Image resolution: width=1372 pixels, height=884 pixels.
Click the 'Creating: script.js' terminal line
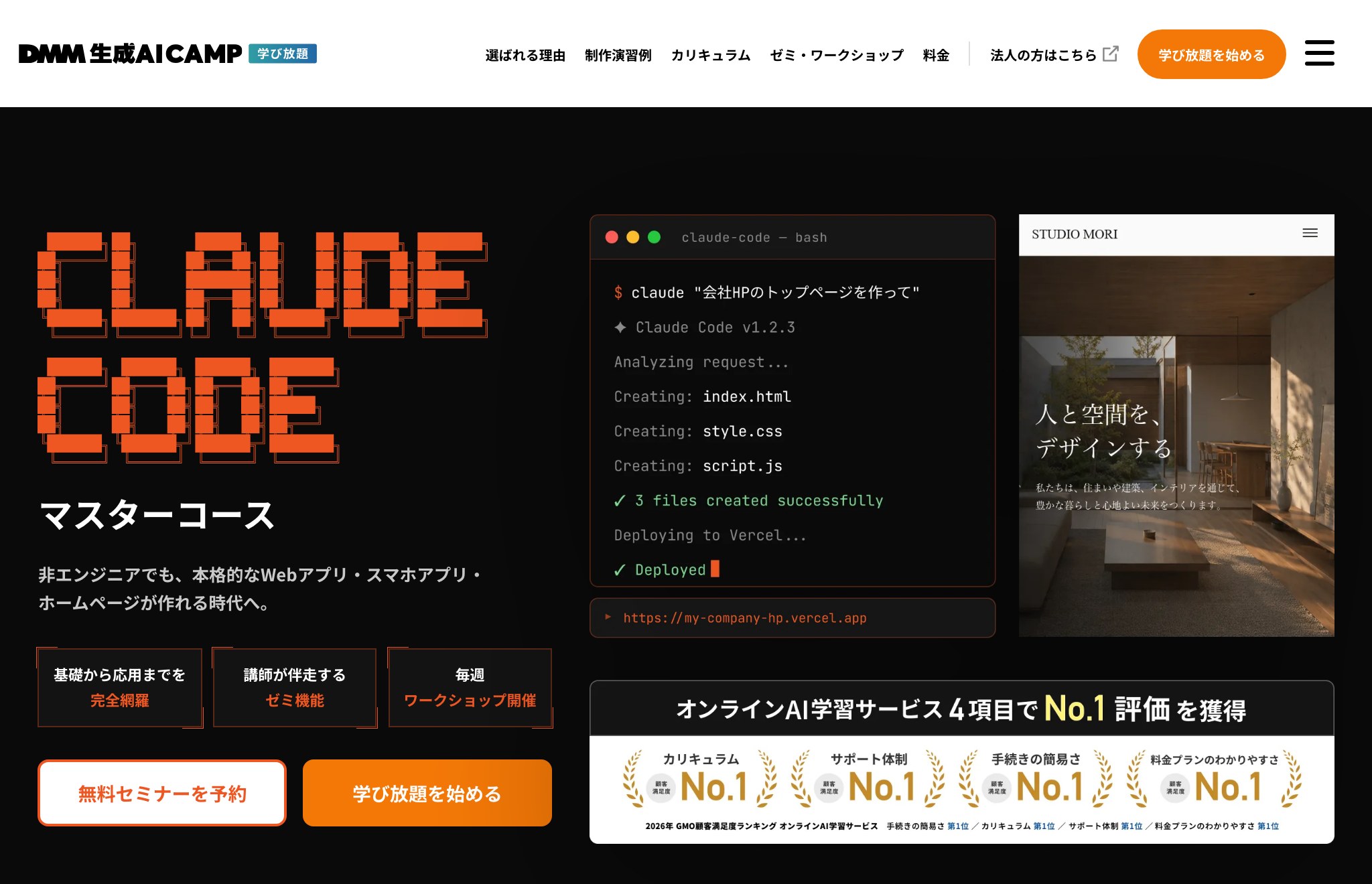(698, 466)
